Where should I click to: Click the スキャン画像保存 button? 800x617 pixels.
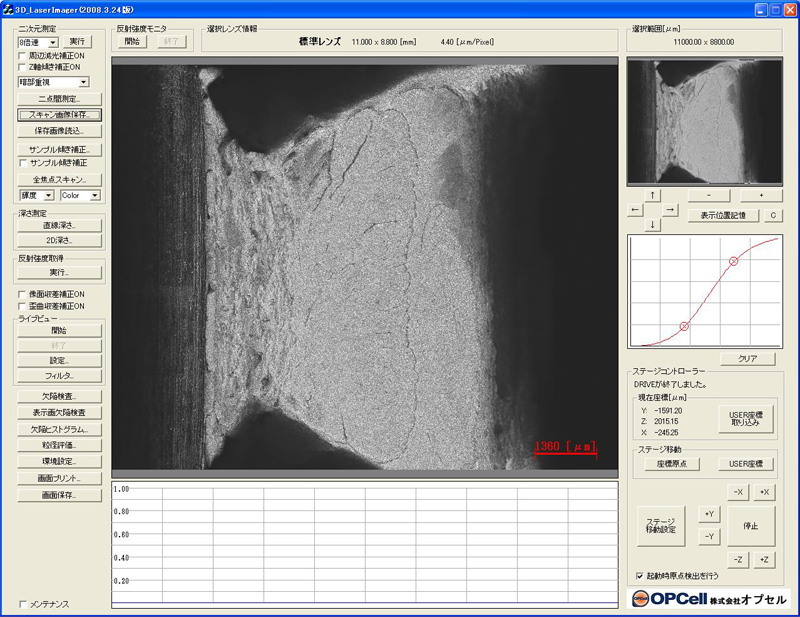[x=59, y=115]
